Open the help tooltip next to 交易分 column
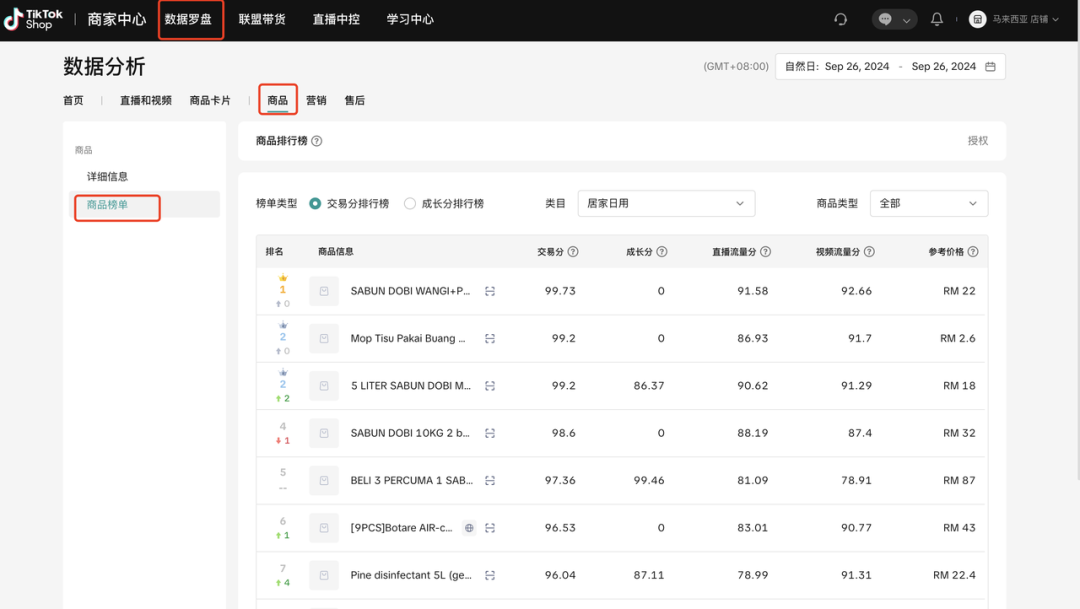The height and width of the screenshot is (609, 1080). point(570,251)
